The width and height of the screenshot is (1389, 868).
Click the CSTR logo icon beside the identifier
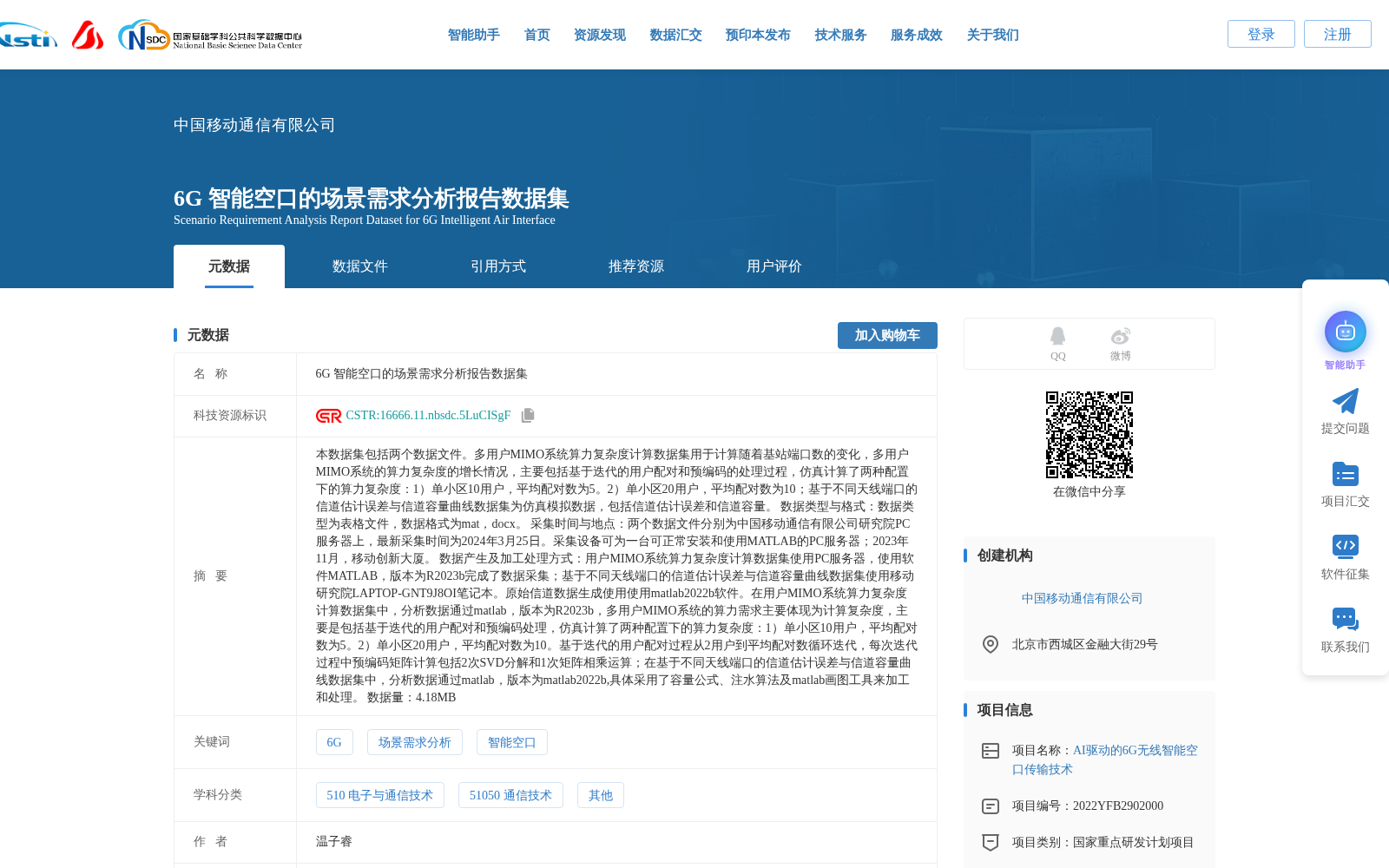coord(329,416)
